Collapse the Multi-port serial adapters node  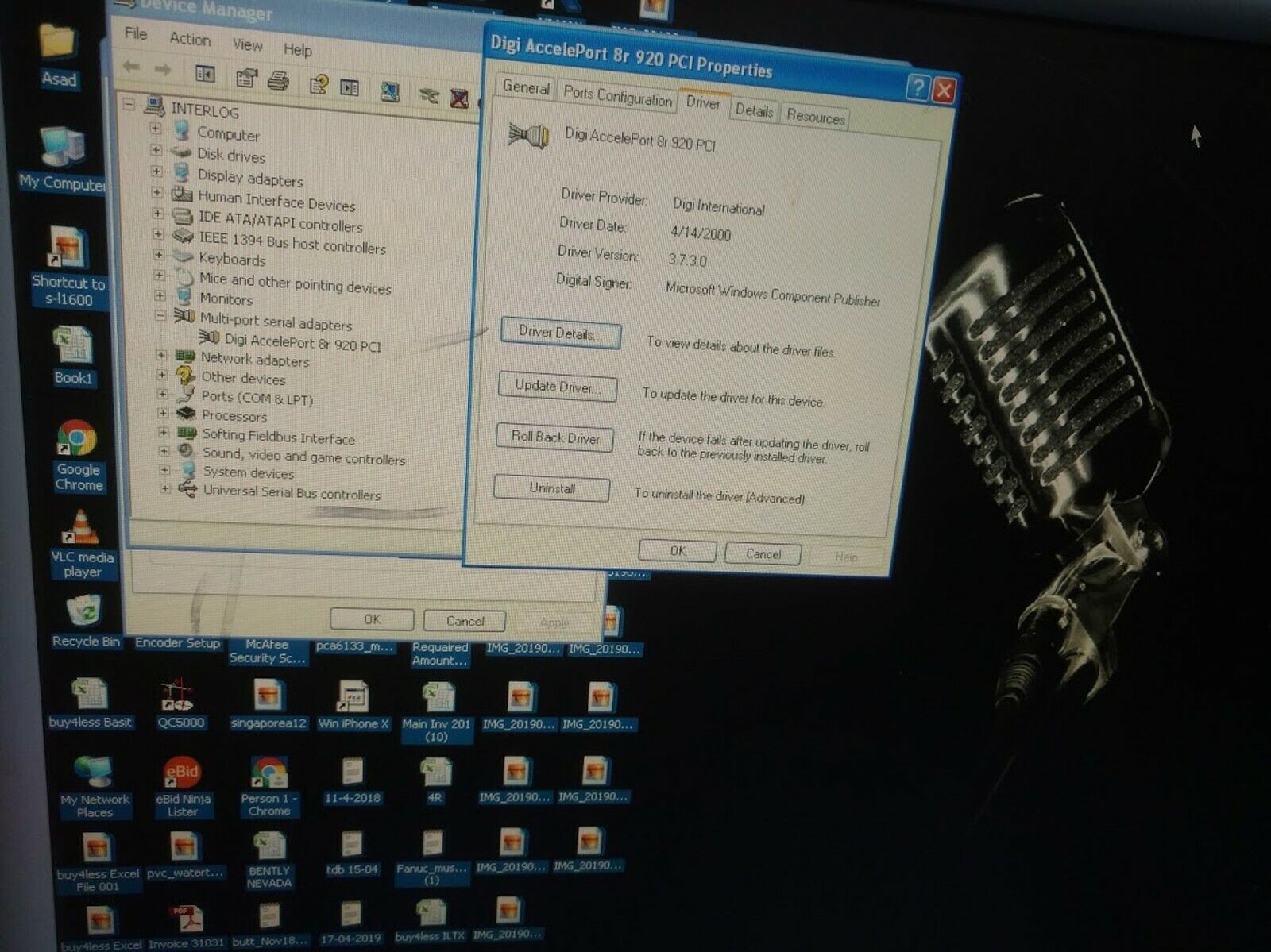(160, 315)
